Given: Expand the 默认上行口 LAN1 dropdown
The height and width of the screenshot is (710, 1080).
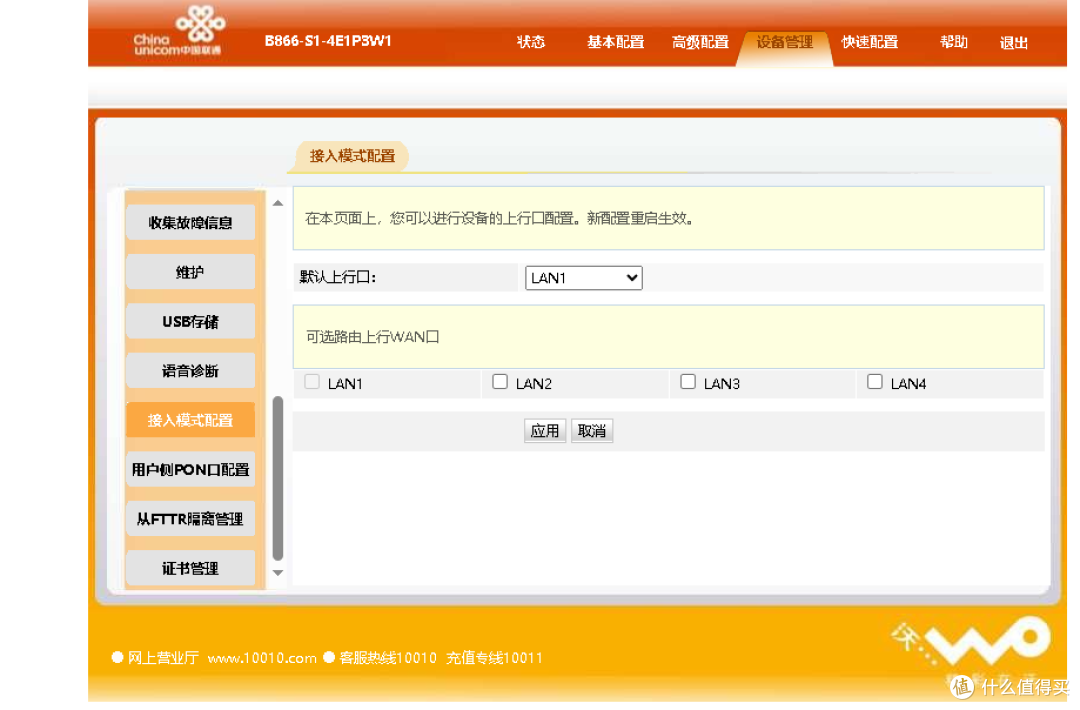Looking at the screenshot, I should [583, 278].
